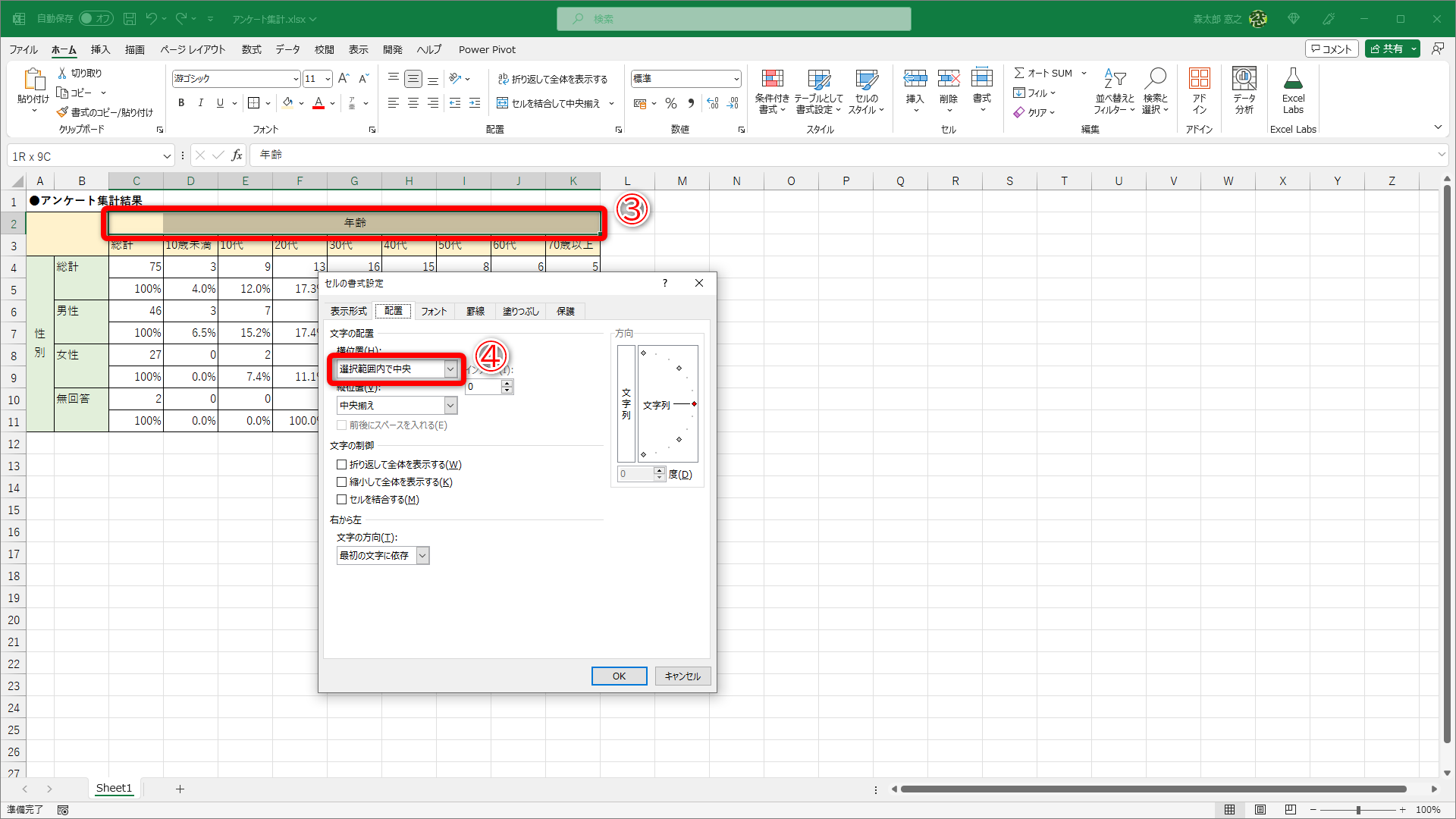Click the キャンセル button
This screenshot has height=819, width=1456.
682,676
